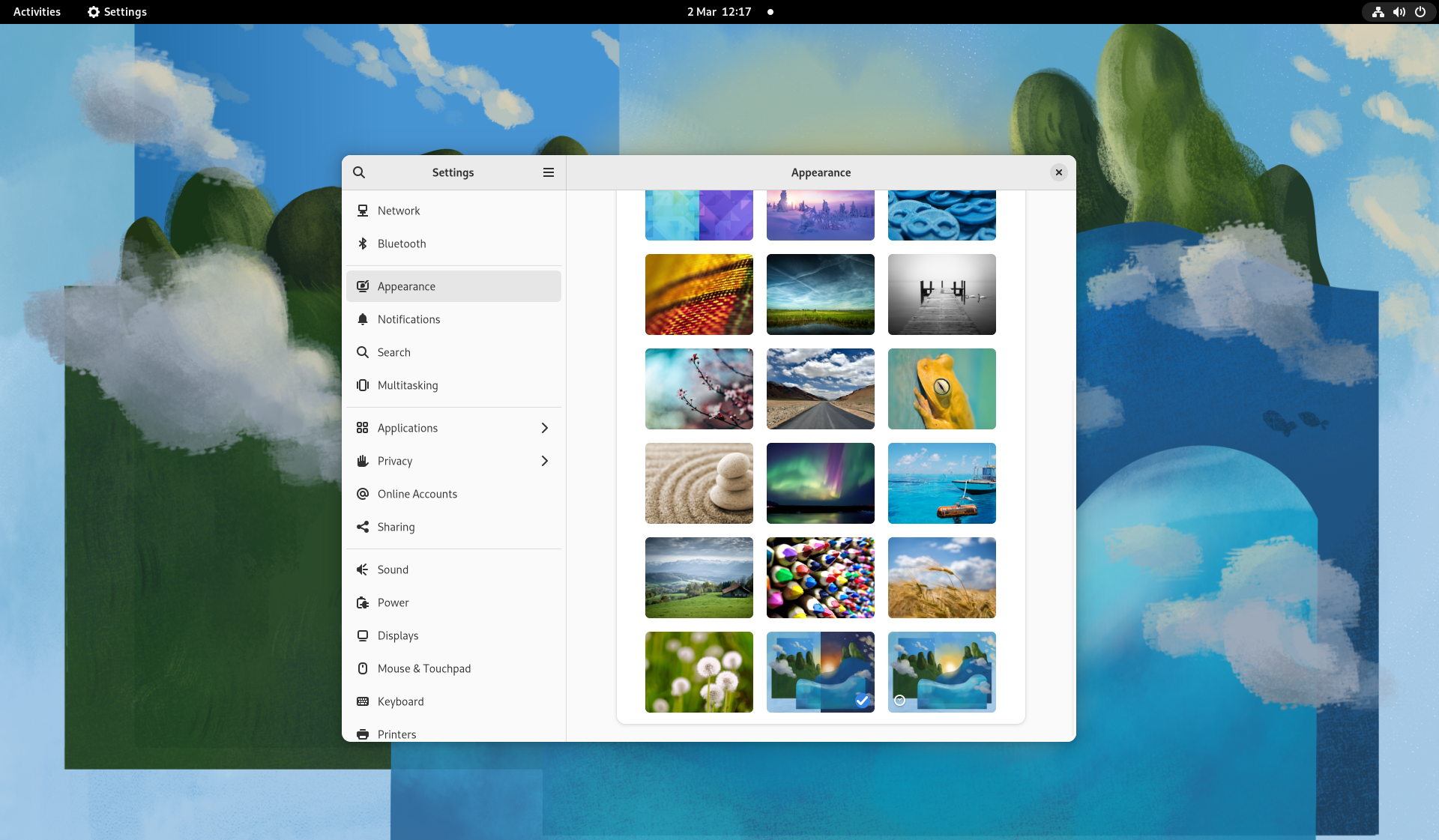This screenshot has width=1439, height=840.
Task: Choose the wheat field wallpaper
Action: click(x=942, y=578)
